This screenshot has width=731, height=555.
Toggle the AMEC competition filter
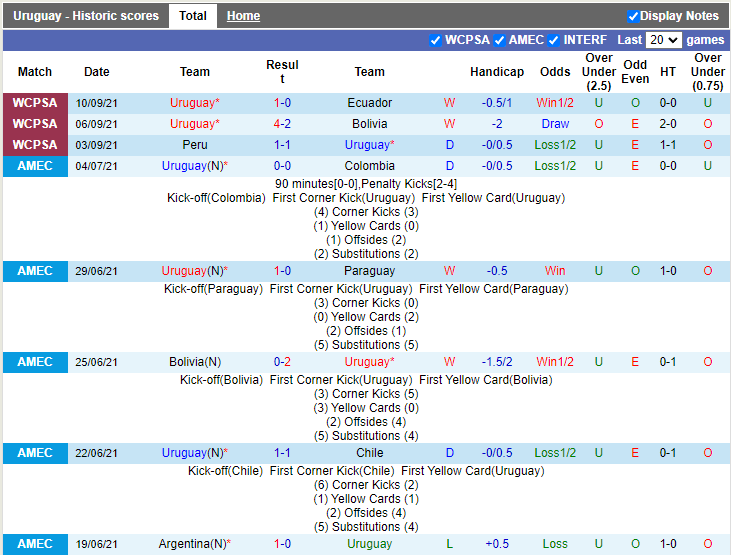tap(499, 40)
